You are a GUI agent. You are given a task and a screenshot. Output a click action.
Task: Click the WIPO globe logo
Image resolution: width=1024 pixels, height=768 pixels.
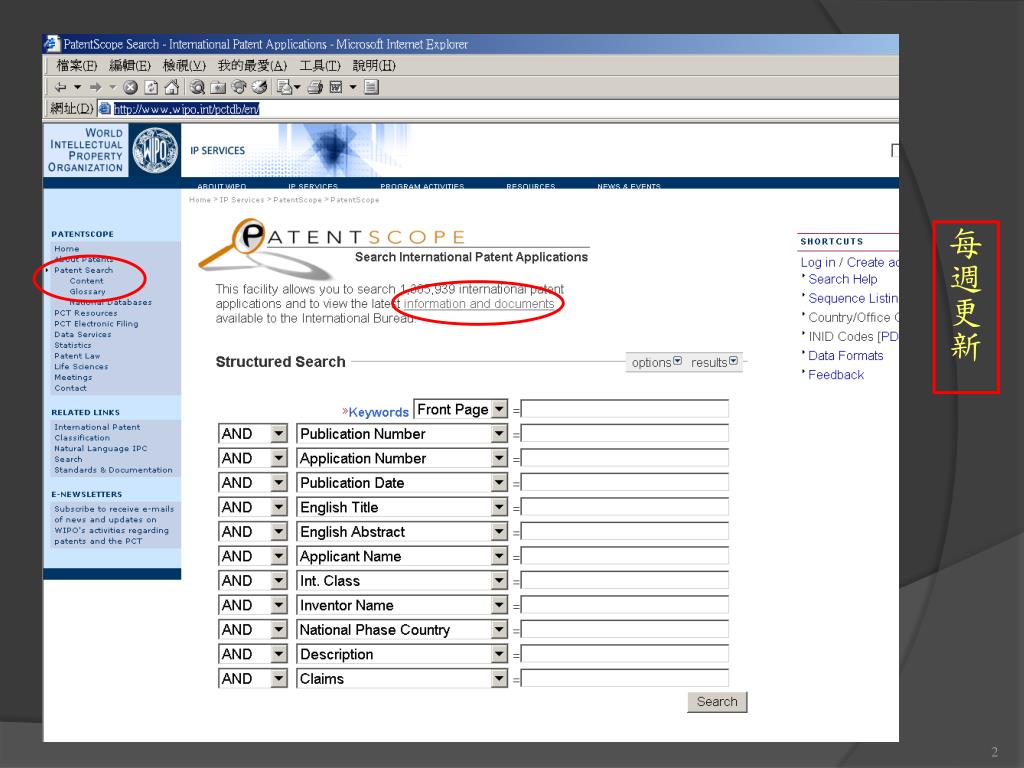tap(155, 150)
